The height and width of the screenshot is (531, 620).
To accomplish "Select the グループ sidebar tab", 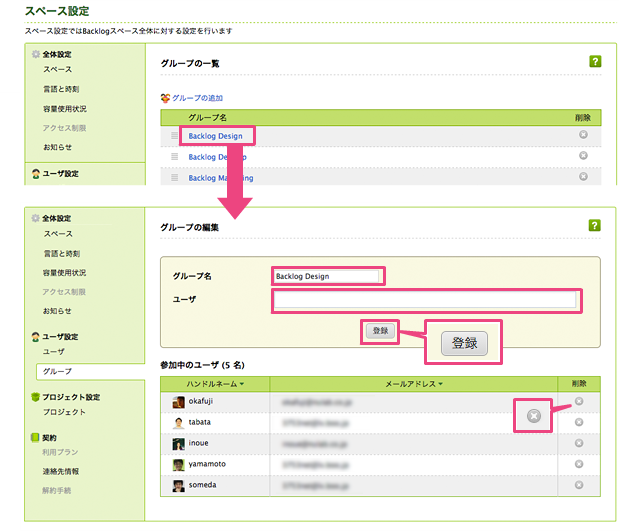I will pyautogui.click(x=91, y=372).
